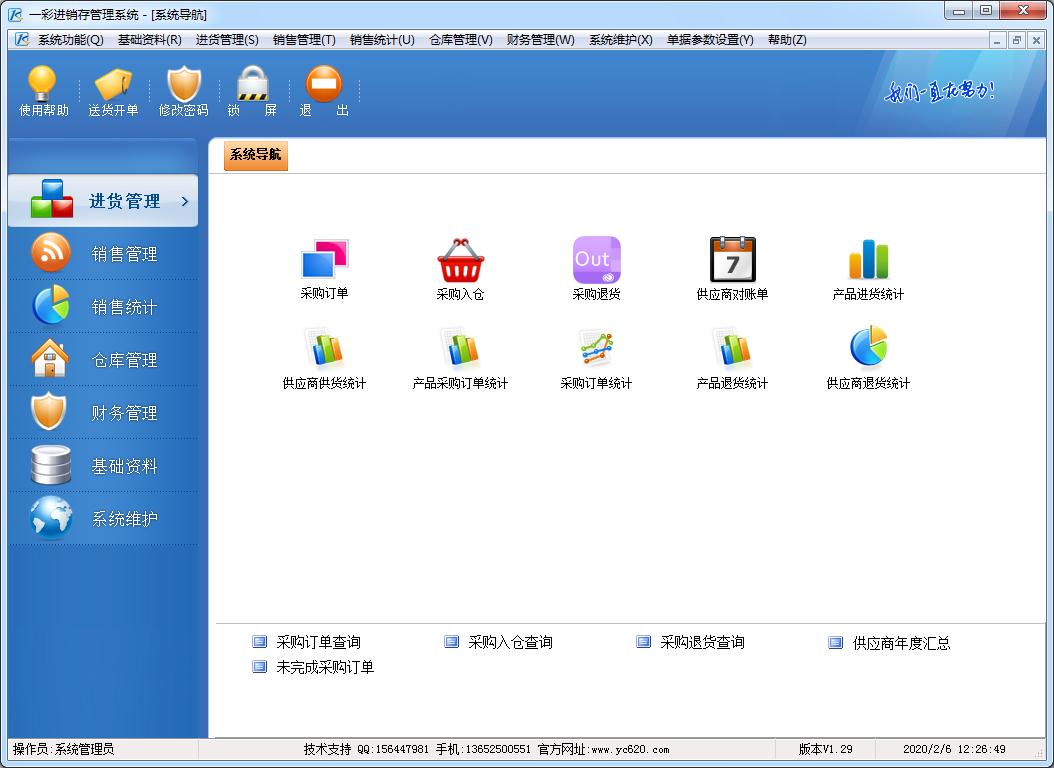Restore the inner child window
This screenshot has width=1054, height=768.
(x=1016, y=40)
